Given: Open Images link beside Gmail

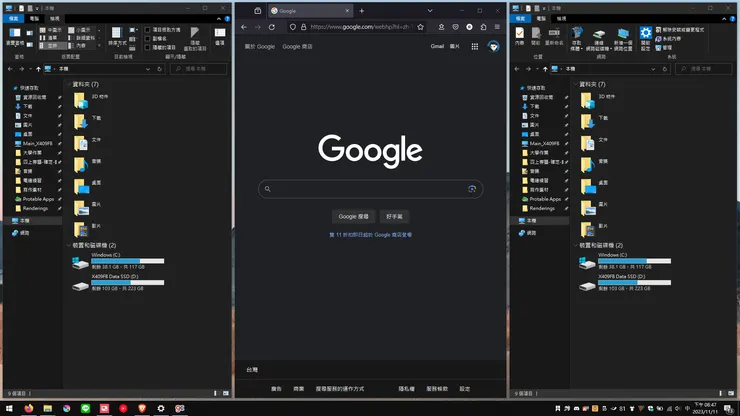Looking at the screenshot, I should (x=454, y=46).
